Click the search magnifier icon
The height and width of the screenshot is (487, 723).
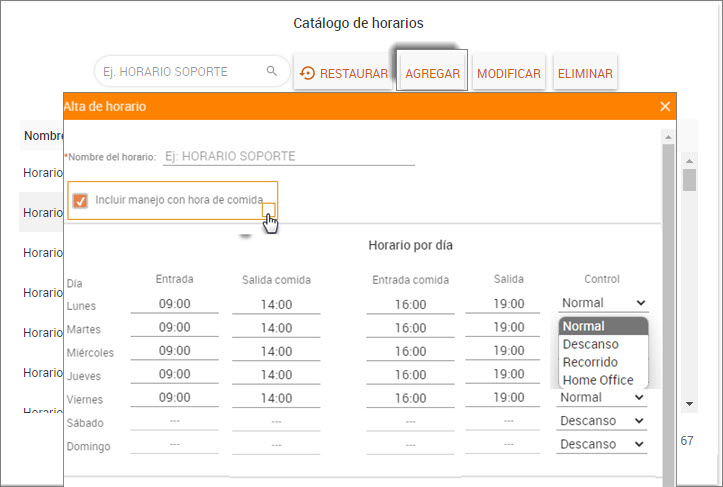pos(271,72)
